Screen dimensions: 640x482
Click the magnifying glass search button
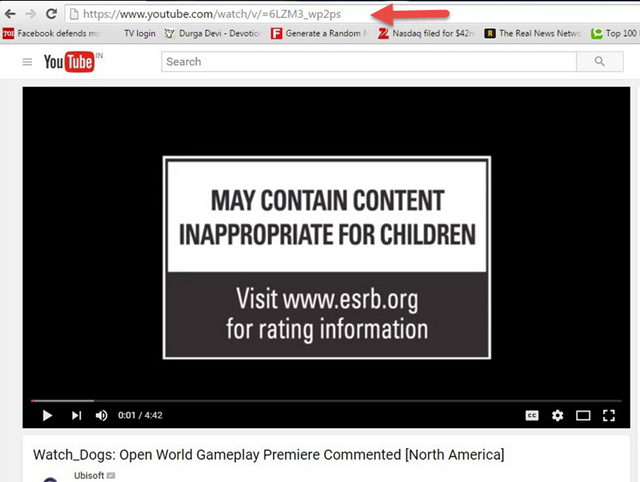(x=600, y=62)
